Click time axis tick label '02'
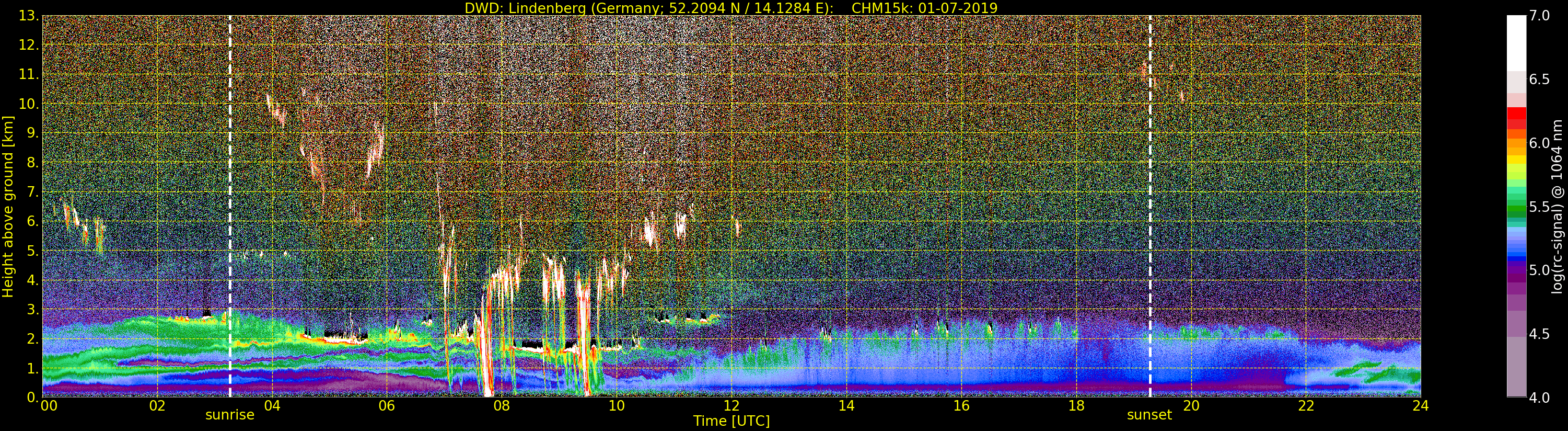The image size is (1568, 431). (157, 406)
